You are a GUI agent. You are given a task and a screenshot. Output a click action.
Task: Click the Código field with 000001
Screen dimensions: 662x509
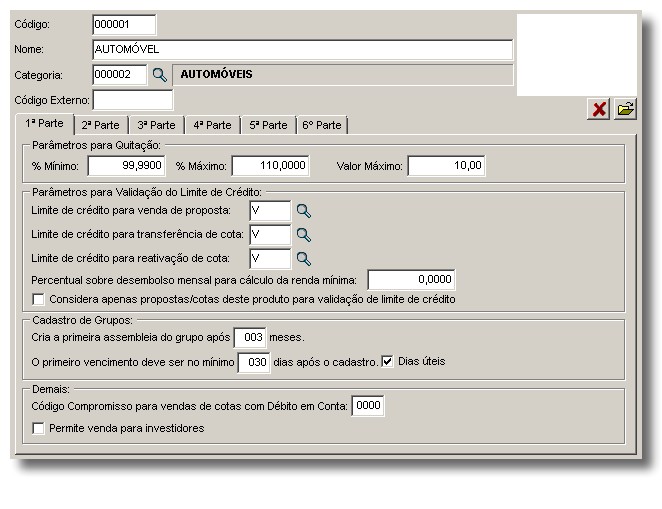tap(124, 24)
